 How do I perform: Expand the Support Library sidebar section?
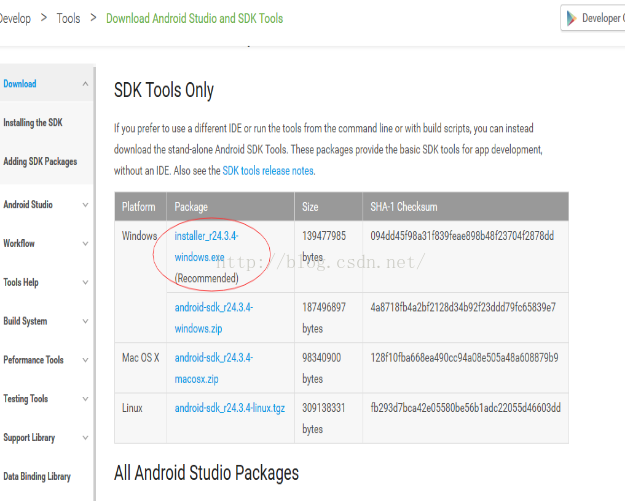coord(86,438)
